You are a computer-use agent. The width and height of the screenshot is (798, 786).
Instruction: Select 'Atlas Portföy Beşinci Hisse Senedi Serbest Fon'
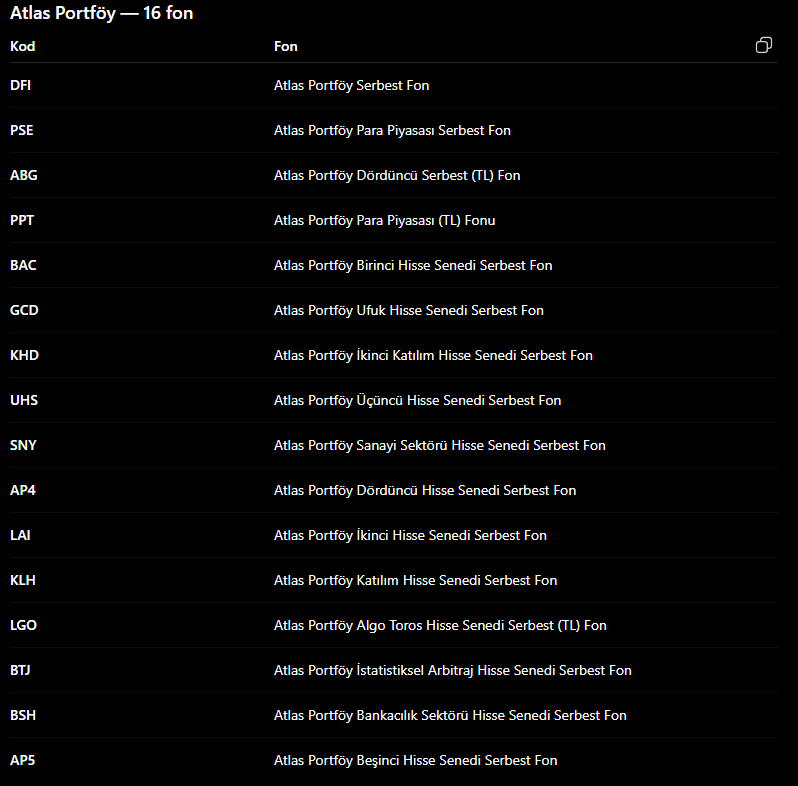click(416, 761)
